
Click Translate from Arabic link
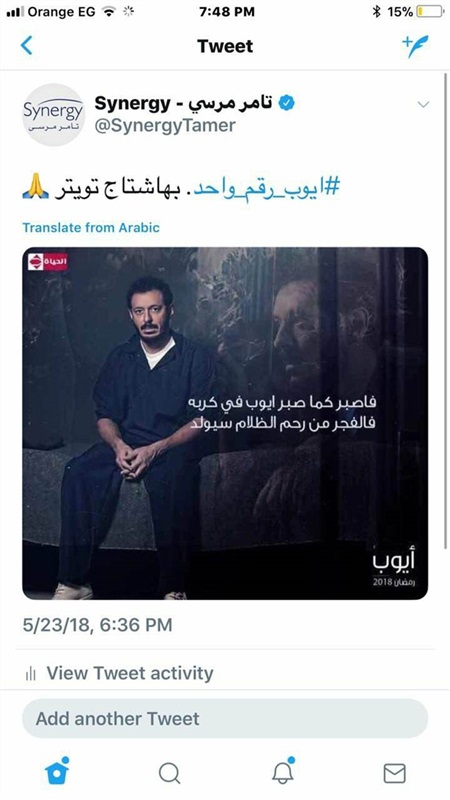point(91,228)
